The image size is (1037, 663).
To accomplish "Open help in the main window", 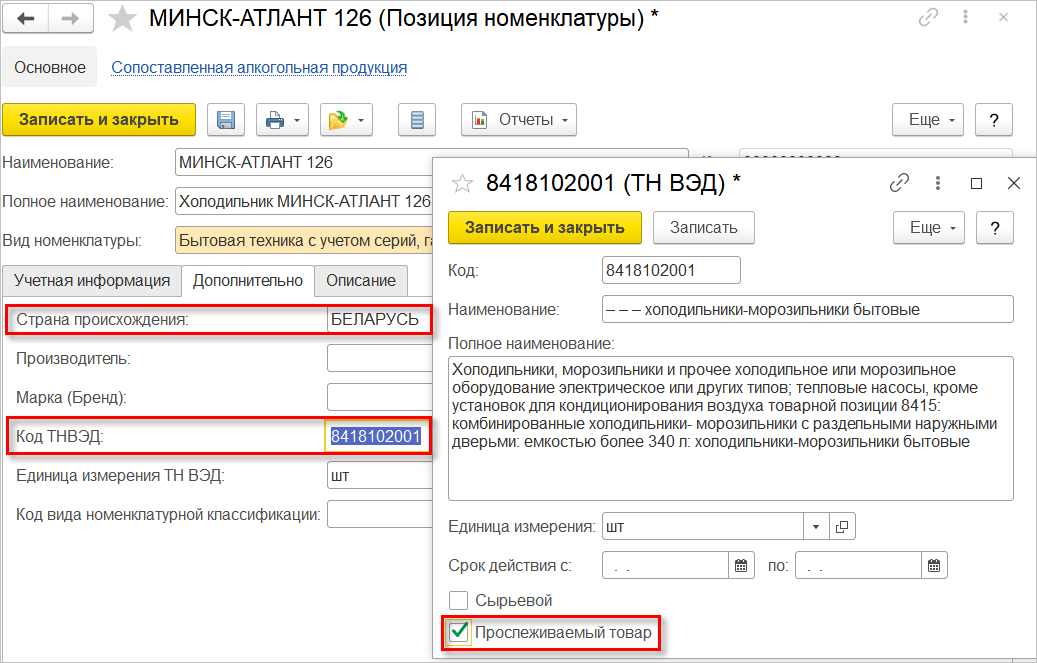I will click(993, 120).
